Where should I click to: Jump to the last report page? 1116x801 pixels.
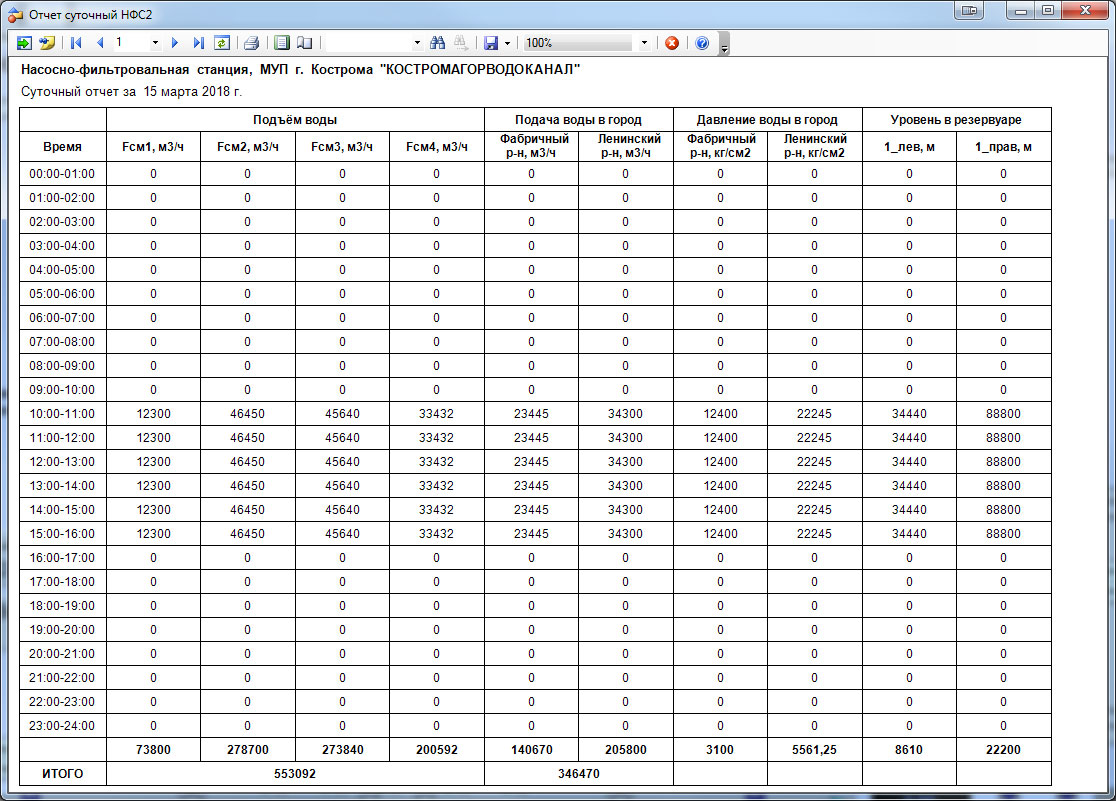coord(199,43)
